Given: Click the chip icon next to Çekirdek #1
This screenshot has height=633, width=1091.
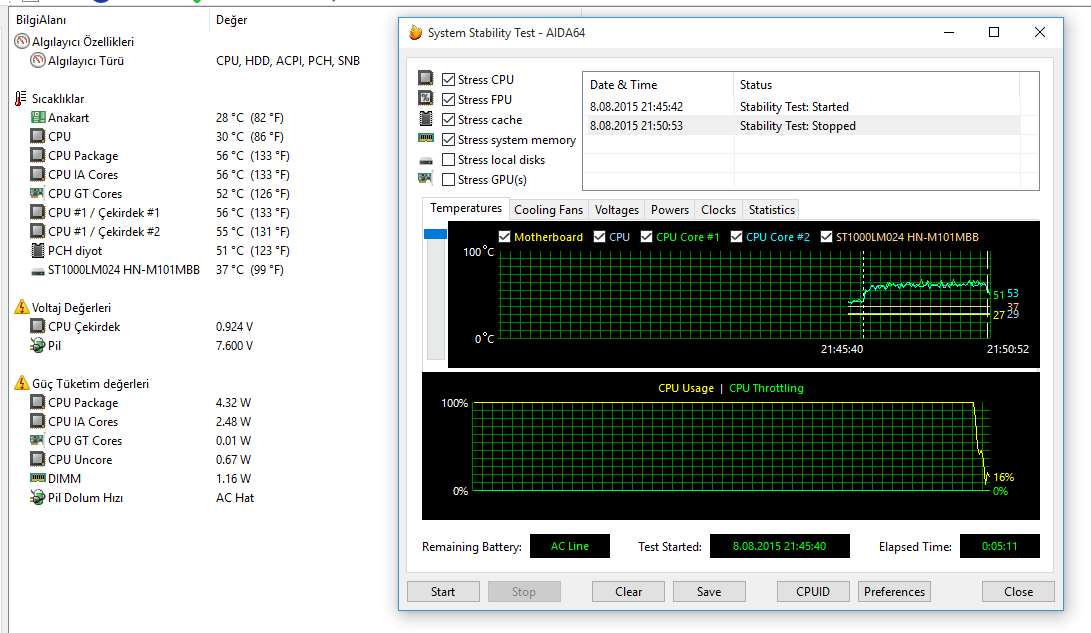Looking at the screenshot, I should click(38, 212).
